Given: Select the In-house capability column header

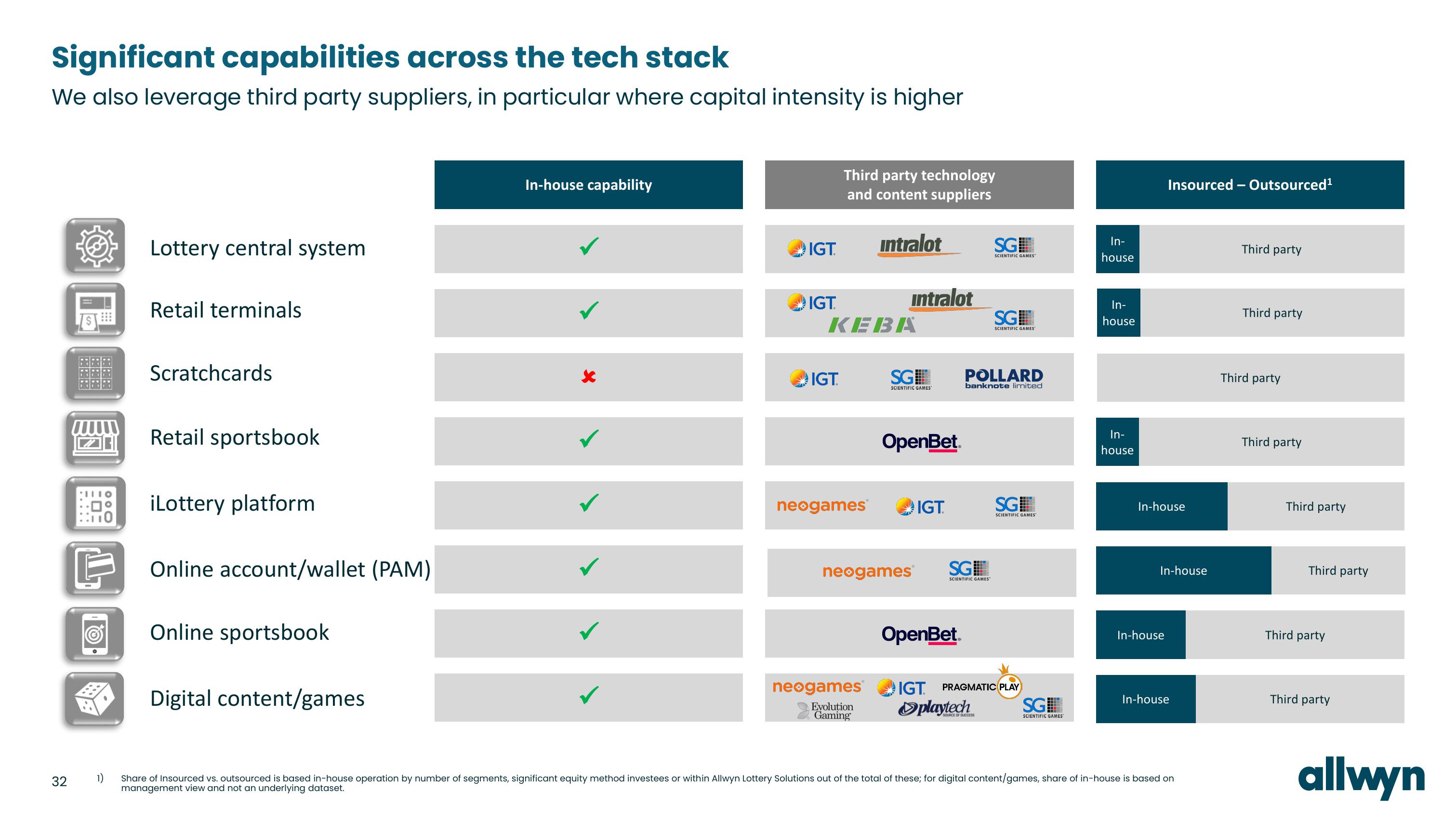Looking at the screenshot, I should [590, 183].
